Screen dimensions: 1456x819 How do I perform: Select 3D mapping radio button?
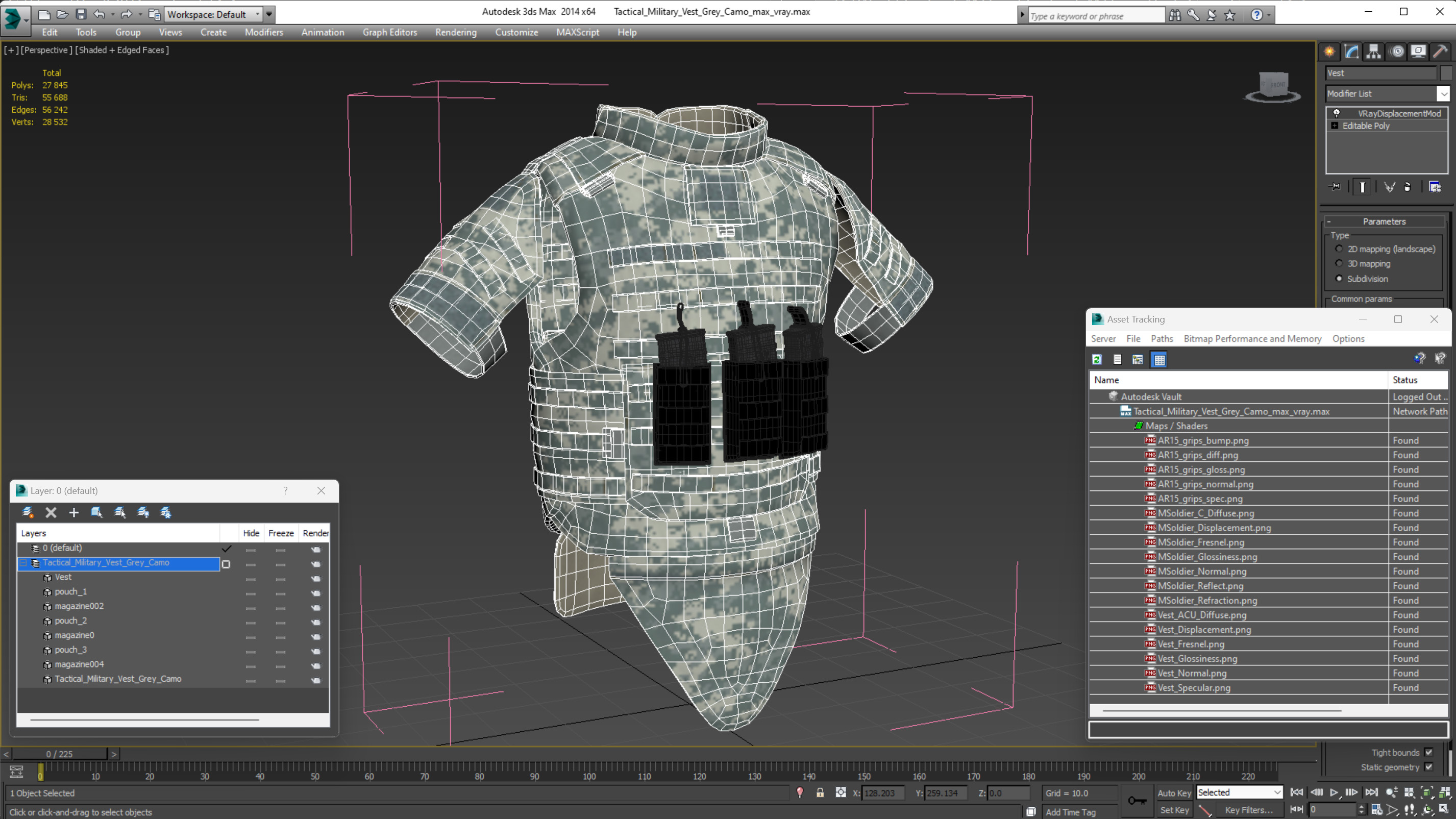click(1339, 263)
